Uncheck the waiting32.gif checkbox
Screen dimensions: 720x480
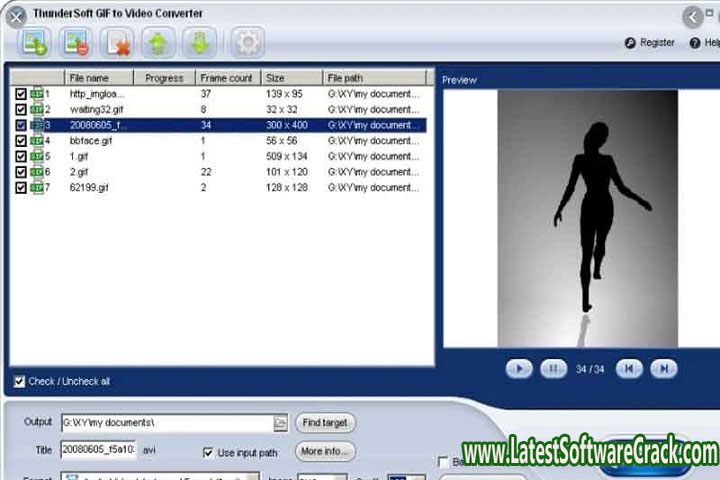click(x=21, y=110)
